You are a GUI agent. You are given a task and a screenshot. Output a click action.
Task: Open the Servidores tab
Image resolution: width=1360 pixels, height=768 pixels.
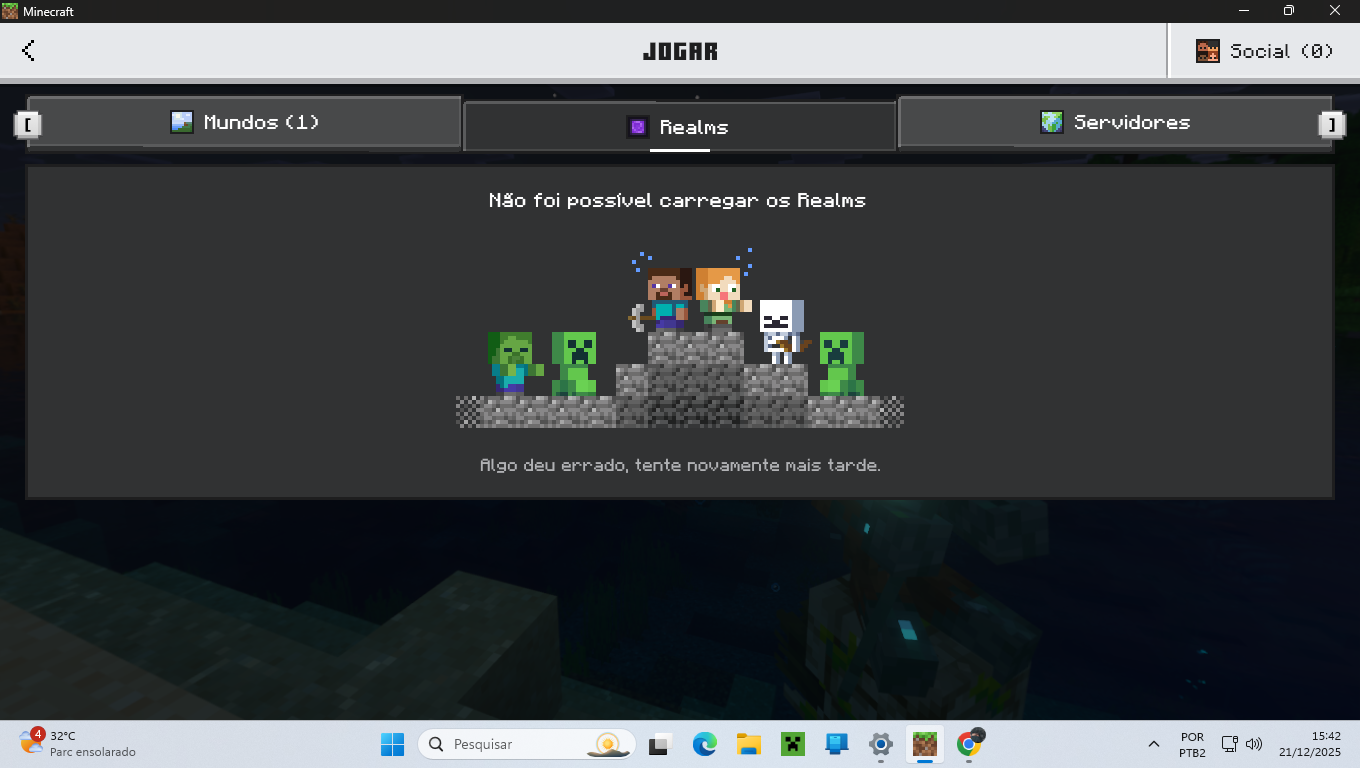(1115, 123)
